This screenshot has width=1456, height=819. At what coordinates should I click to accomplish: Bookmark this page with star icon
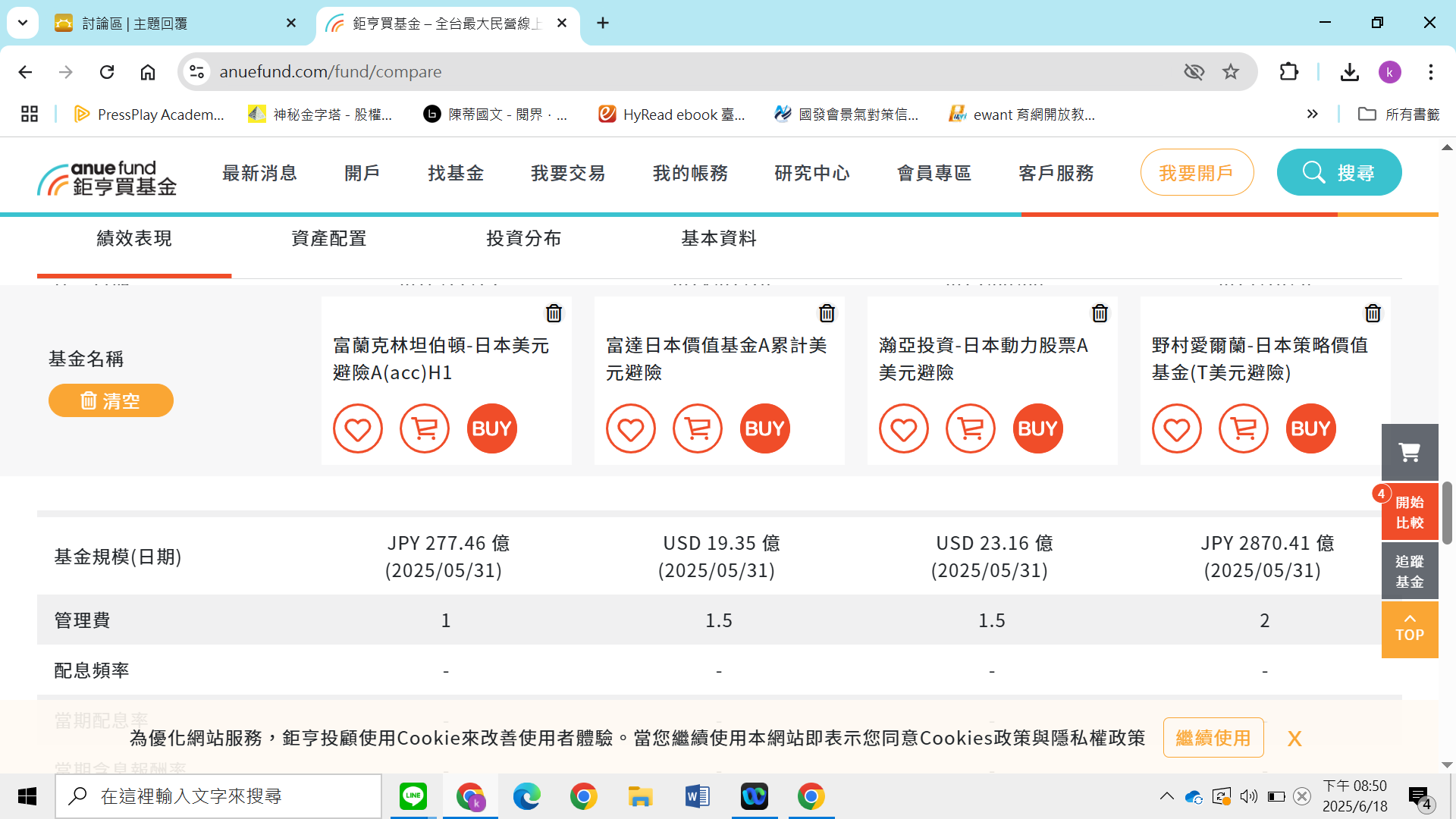(1231, 72)
